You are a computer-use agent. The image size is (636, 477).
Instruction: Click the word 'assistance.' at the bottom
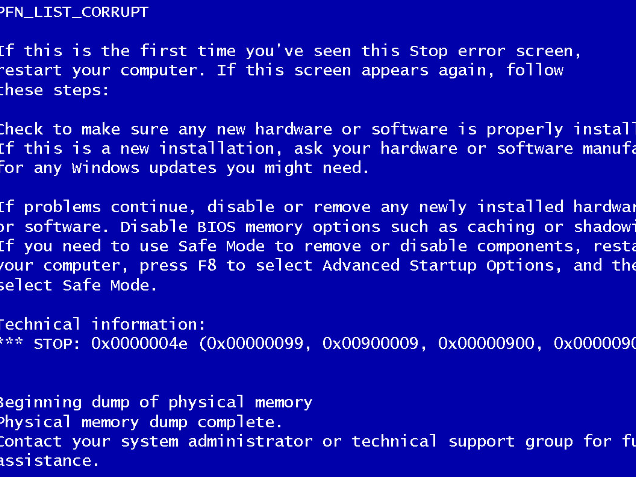click(49, 461)
